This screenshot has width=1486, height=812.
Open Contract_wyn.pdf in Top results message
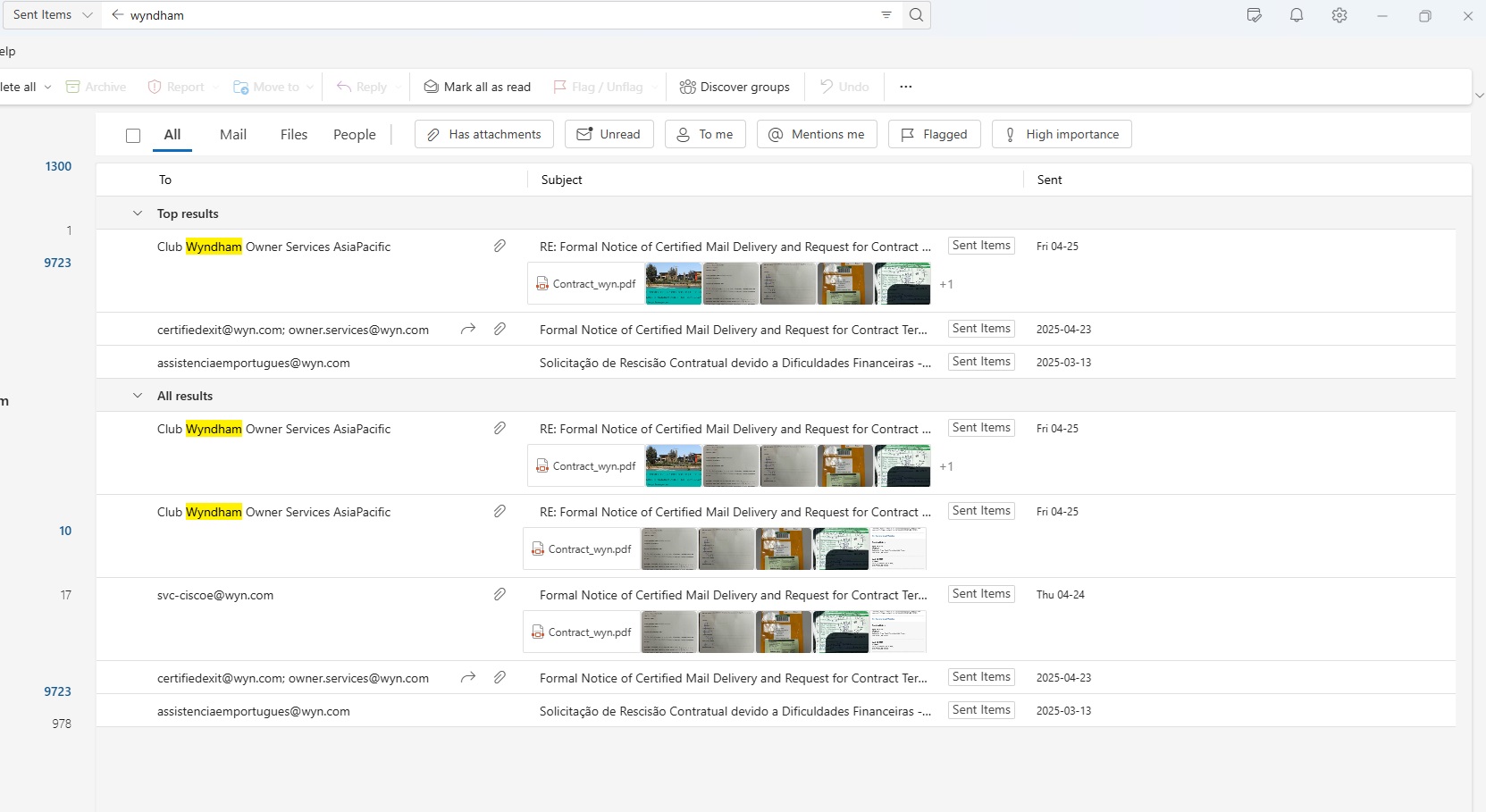pos(586,284)
